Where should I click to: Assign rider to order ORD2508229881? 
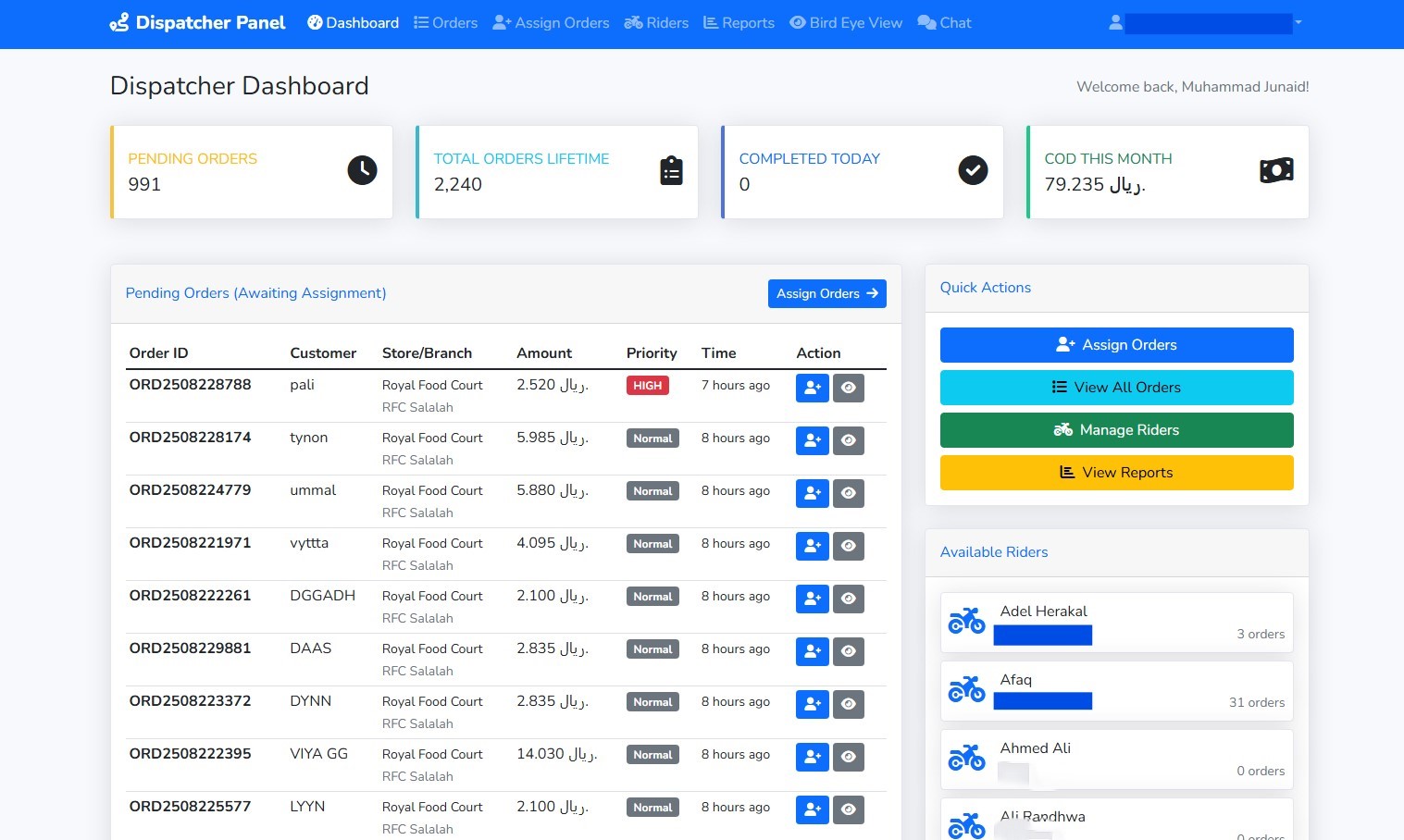(813, 651)
